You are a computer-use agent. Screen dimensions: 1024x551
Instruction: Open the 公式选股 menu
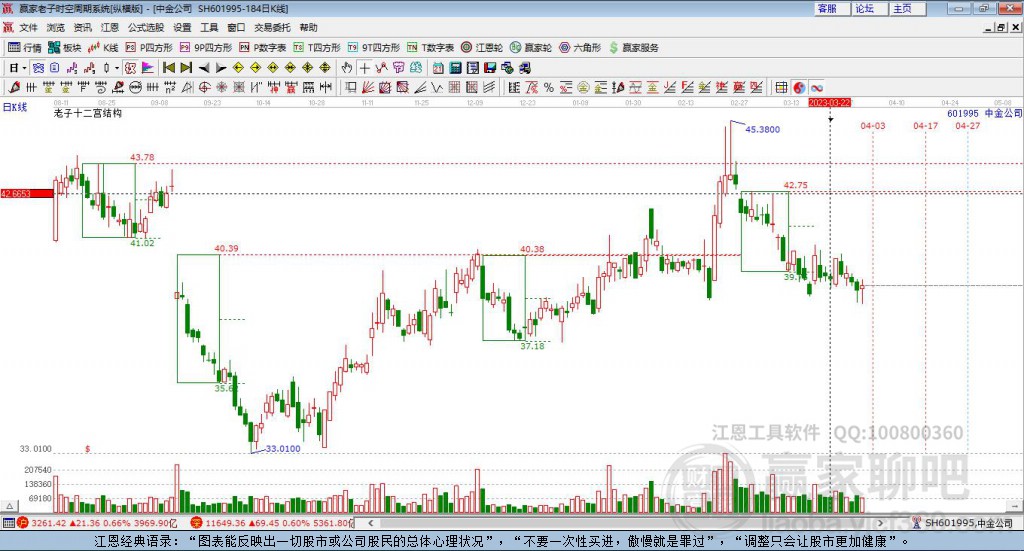pyautogui.click(x=146, y=27)
